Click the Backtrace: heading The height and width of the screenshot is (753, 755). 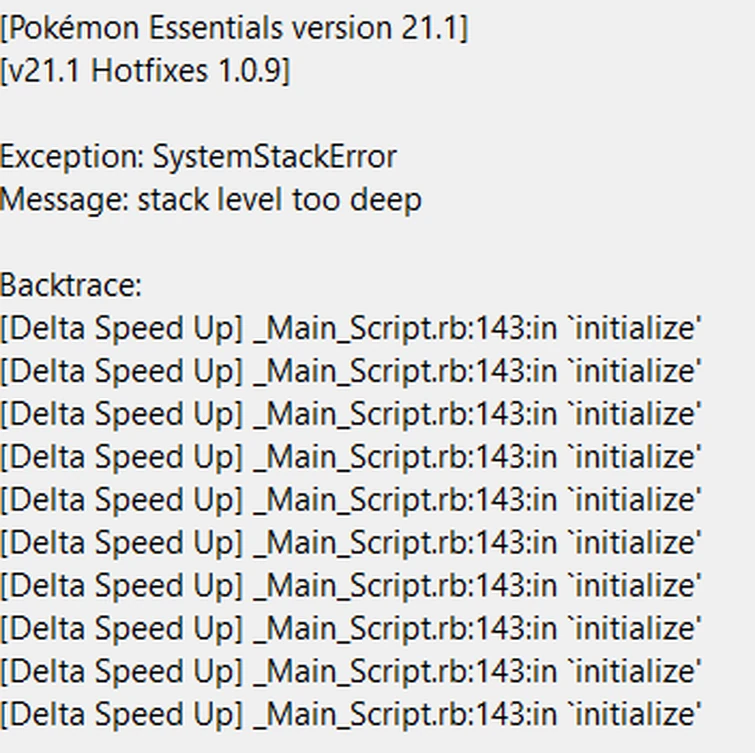(x=71, y=286)
